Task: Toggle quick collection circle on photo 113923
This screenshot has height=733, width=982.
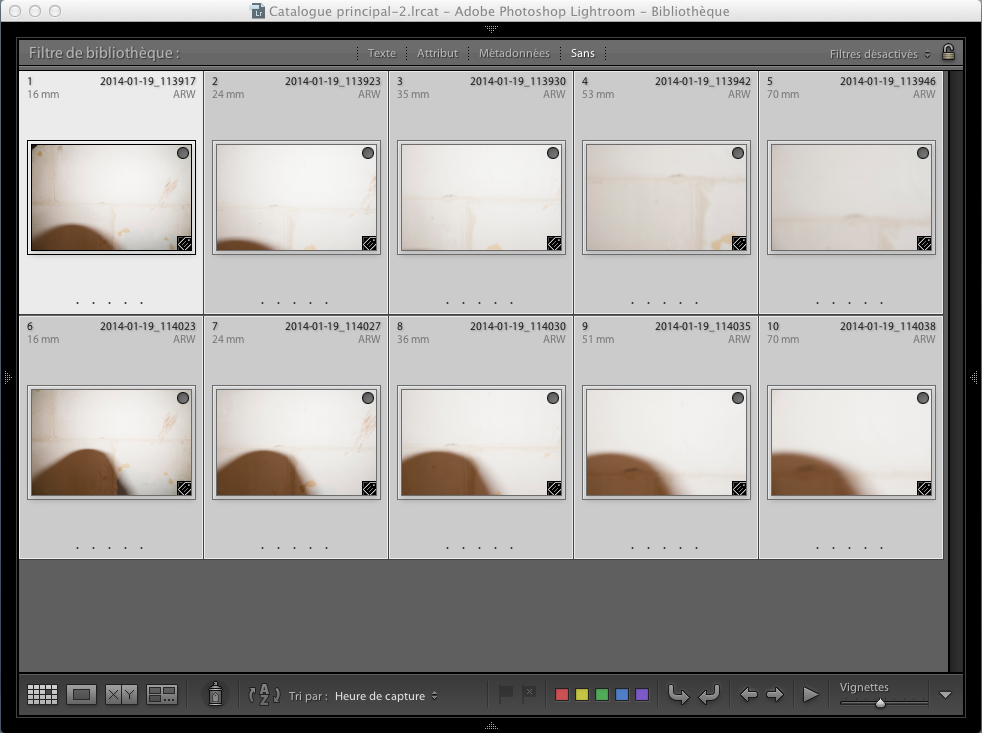Action: [368, 153]
